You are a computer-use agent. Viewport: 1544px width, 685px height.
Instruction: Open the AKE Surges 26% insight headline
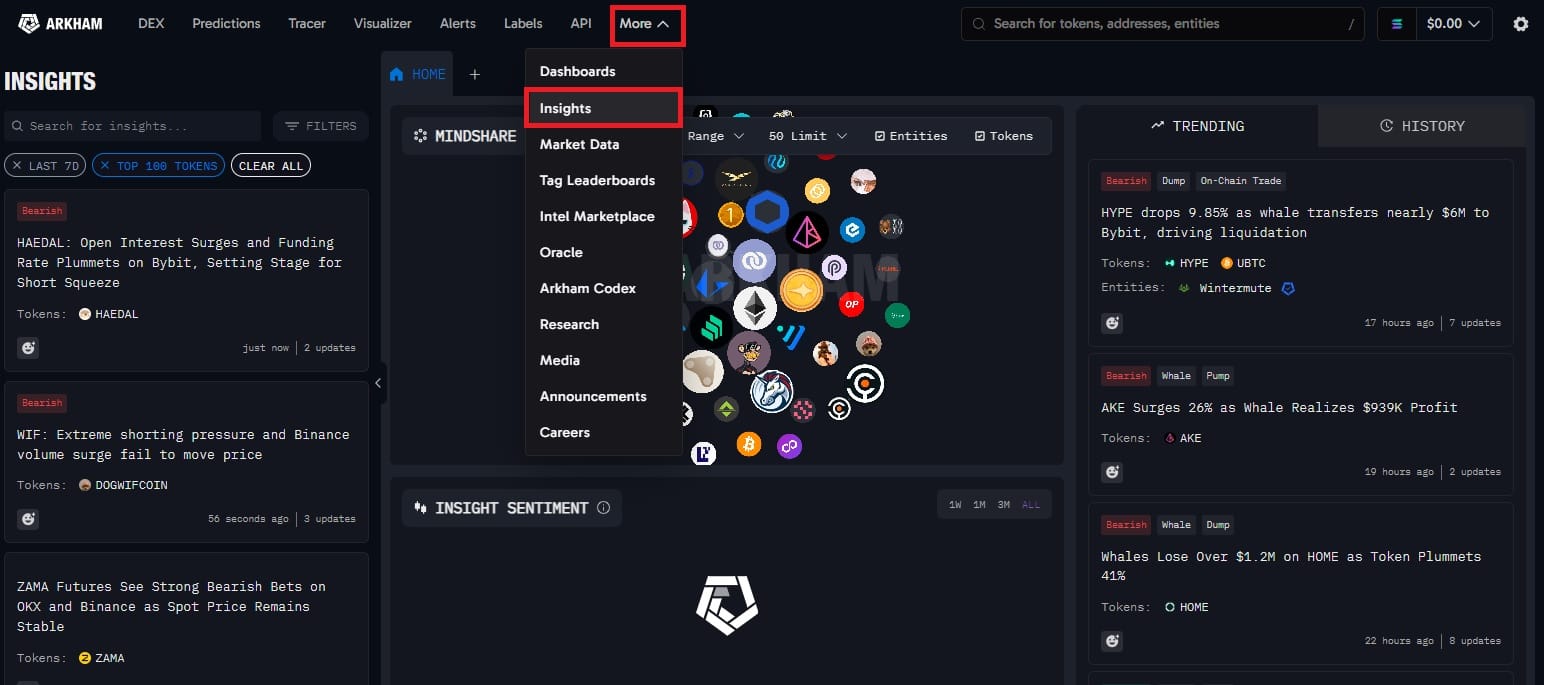(1279, 408)
